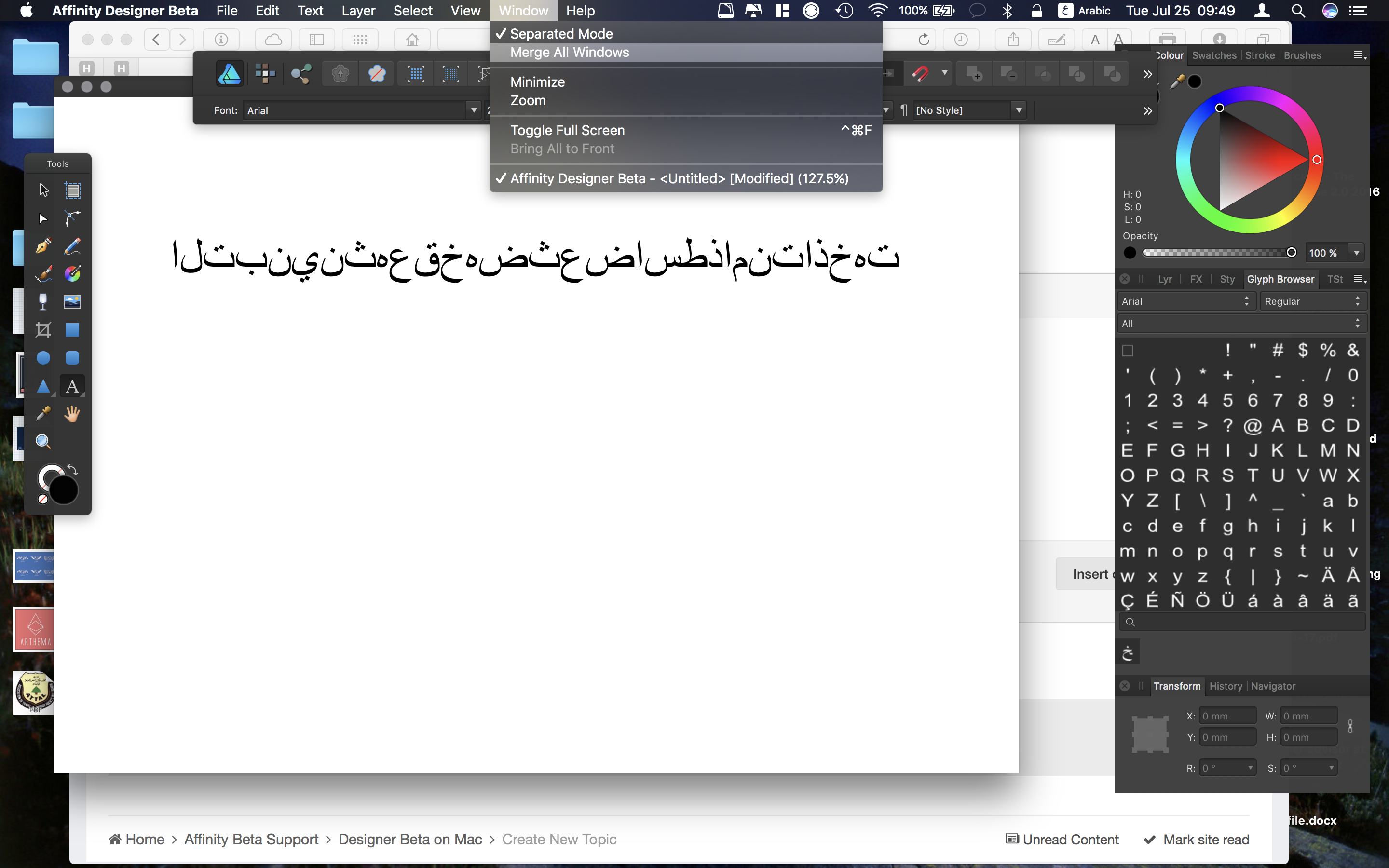Open the Rotation R value dropdown
1389x868 pixels.
click(1250, 768)
